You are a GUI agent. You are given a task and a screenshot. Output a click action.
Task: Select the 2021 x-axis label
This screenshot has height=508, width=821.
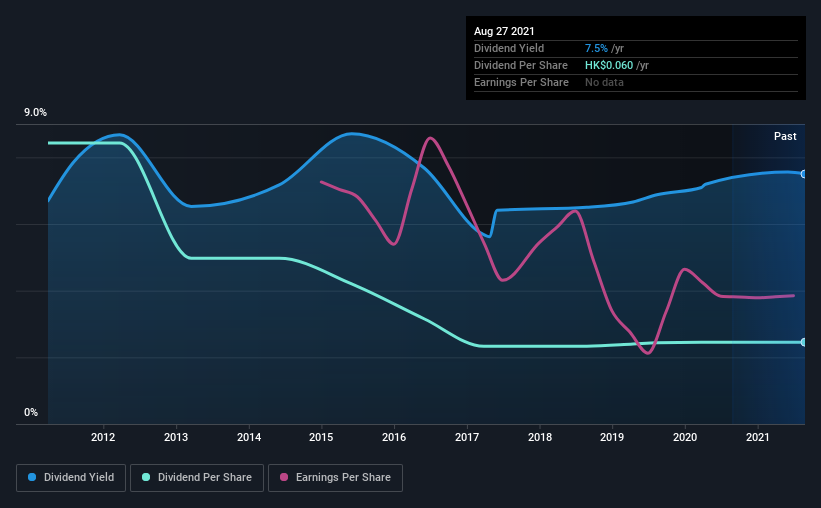[758, 437]
